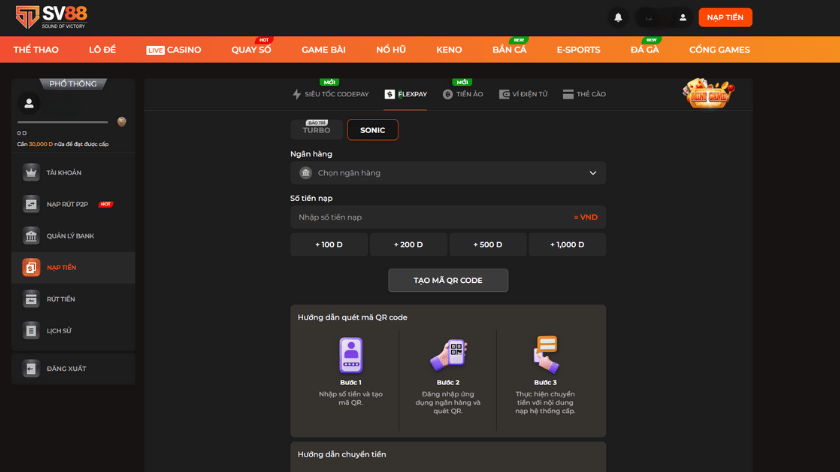Click the Quản Lý Bank icon
The image size is (840, 472).
pyautogui.click(x=31, y=236)
